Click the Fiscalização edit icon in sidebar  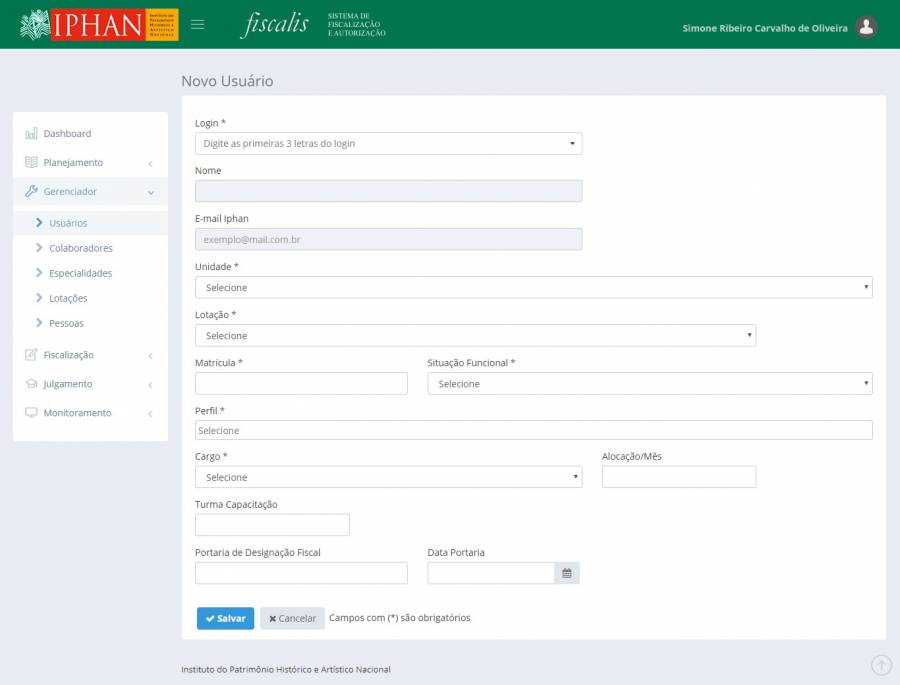coord(31,355)
